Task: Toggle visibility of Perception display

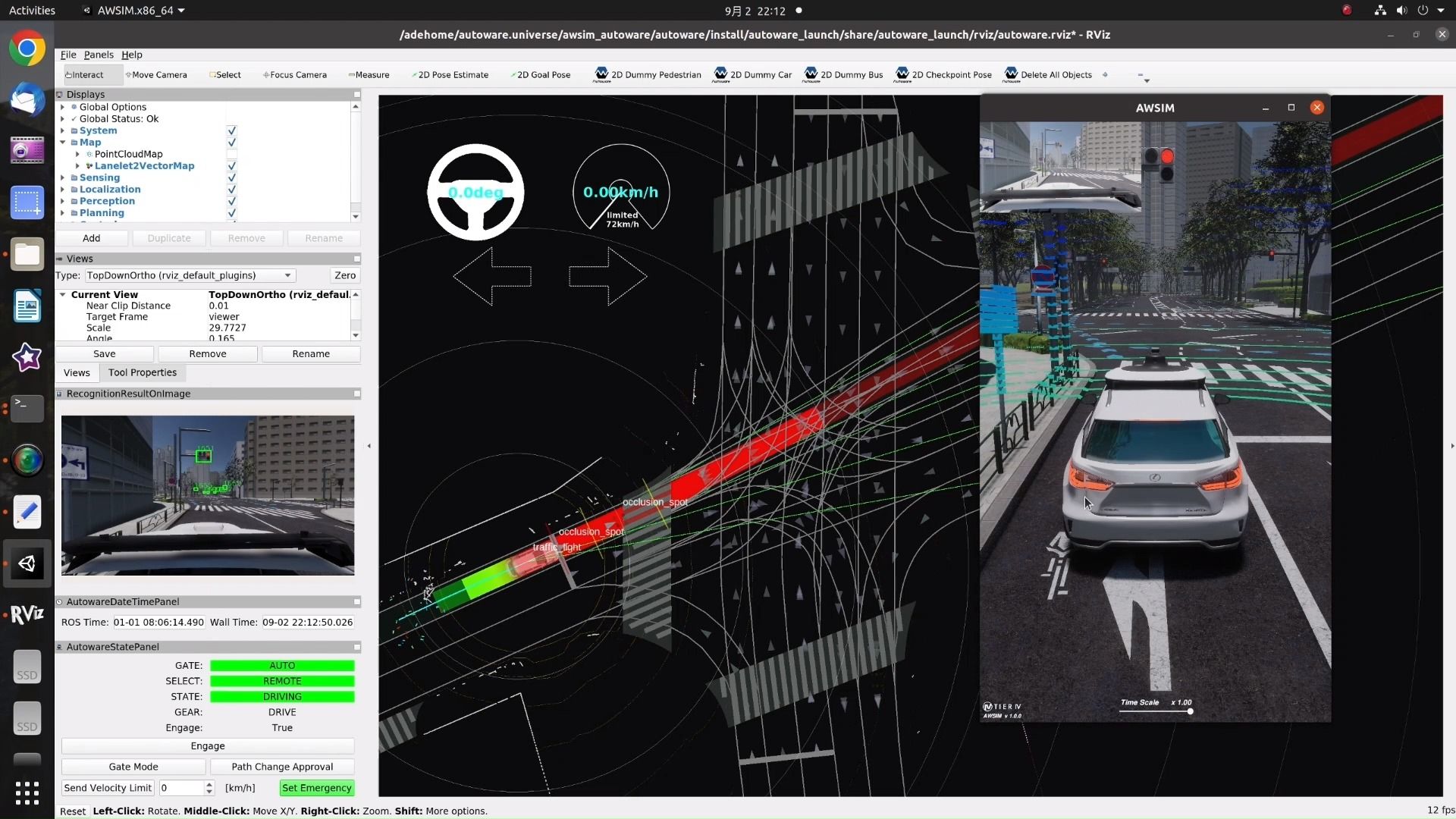Action: (232, 200)
